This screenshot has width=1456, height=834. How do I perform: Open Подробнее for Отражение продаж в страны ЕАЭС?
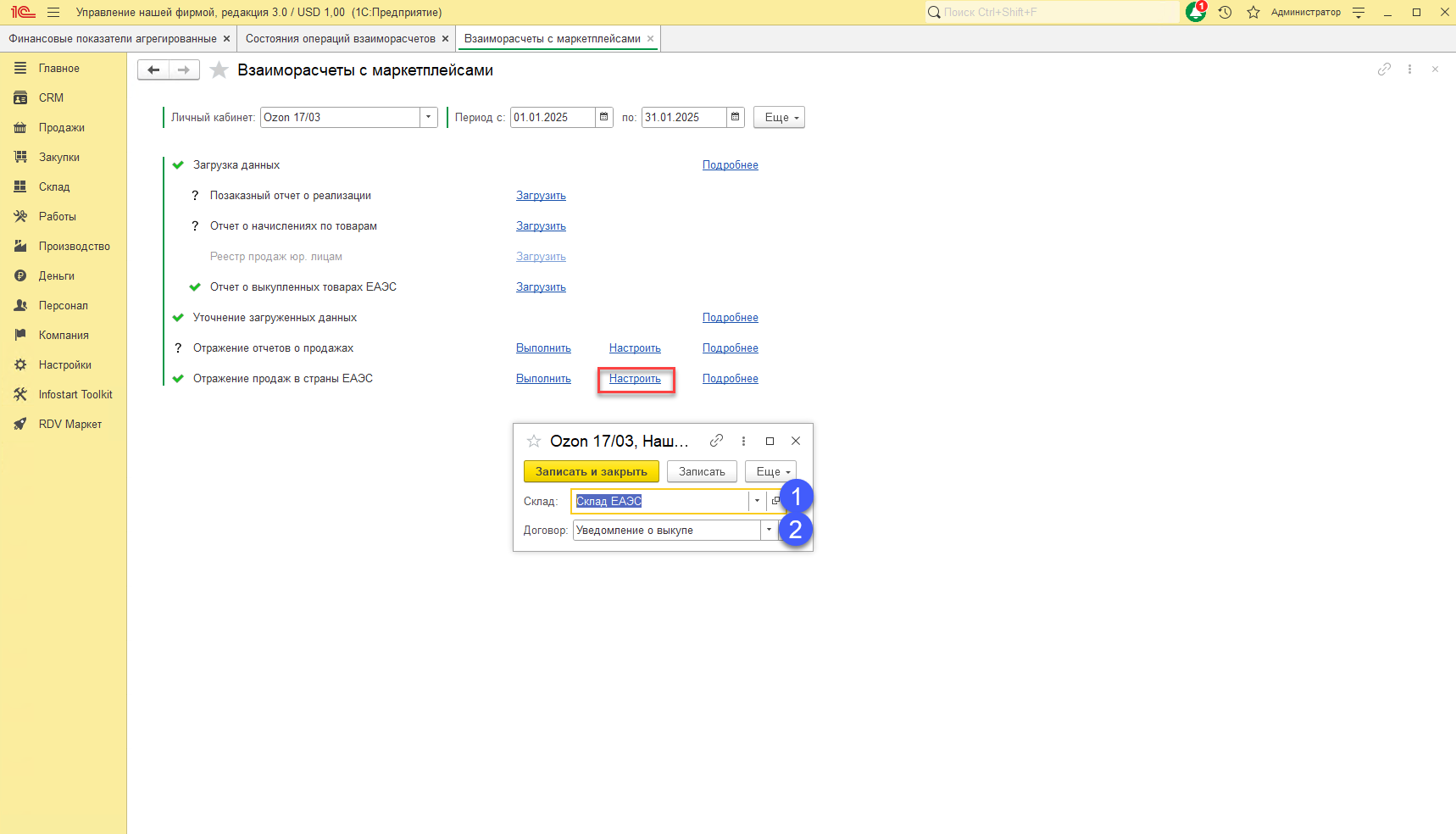[731, 379]
